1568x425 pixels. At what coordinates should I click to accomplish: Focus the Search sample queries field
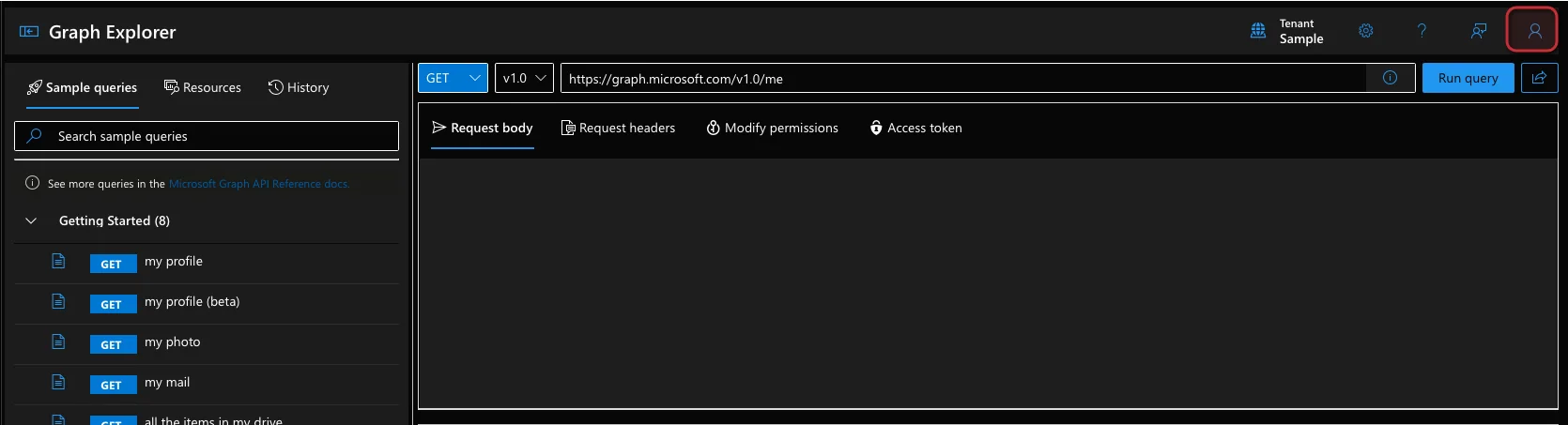click(207, 136)
